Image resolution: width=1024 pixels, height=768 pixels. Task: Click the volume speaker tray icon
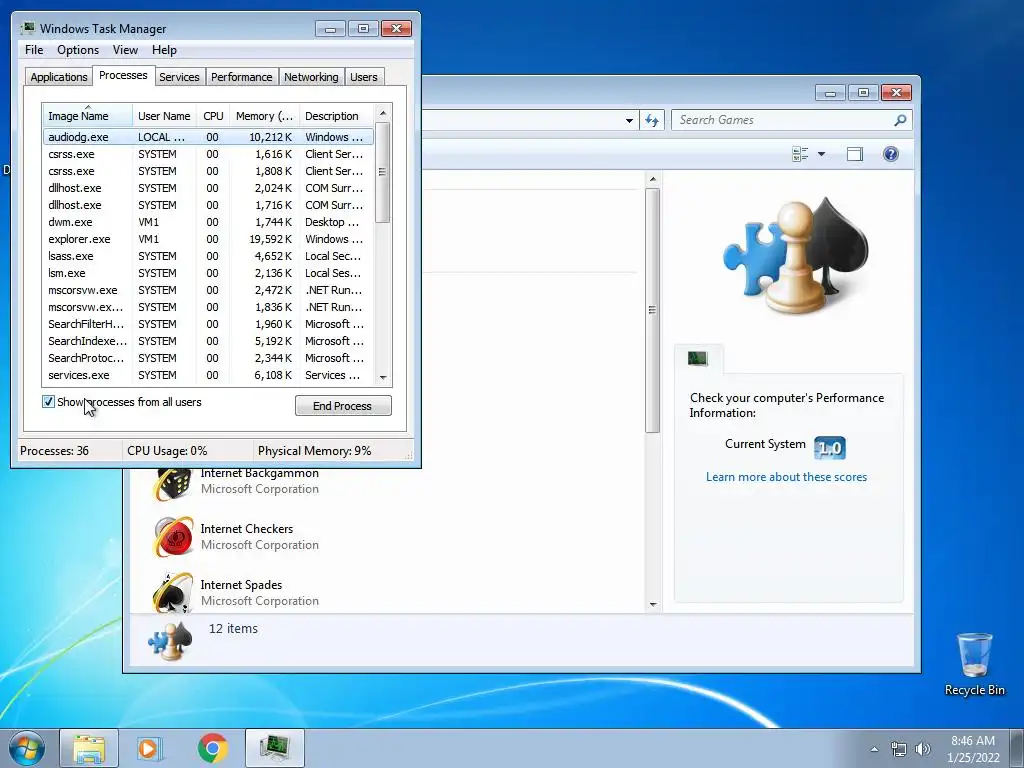(922, 749)
